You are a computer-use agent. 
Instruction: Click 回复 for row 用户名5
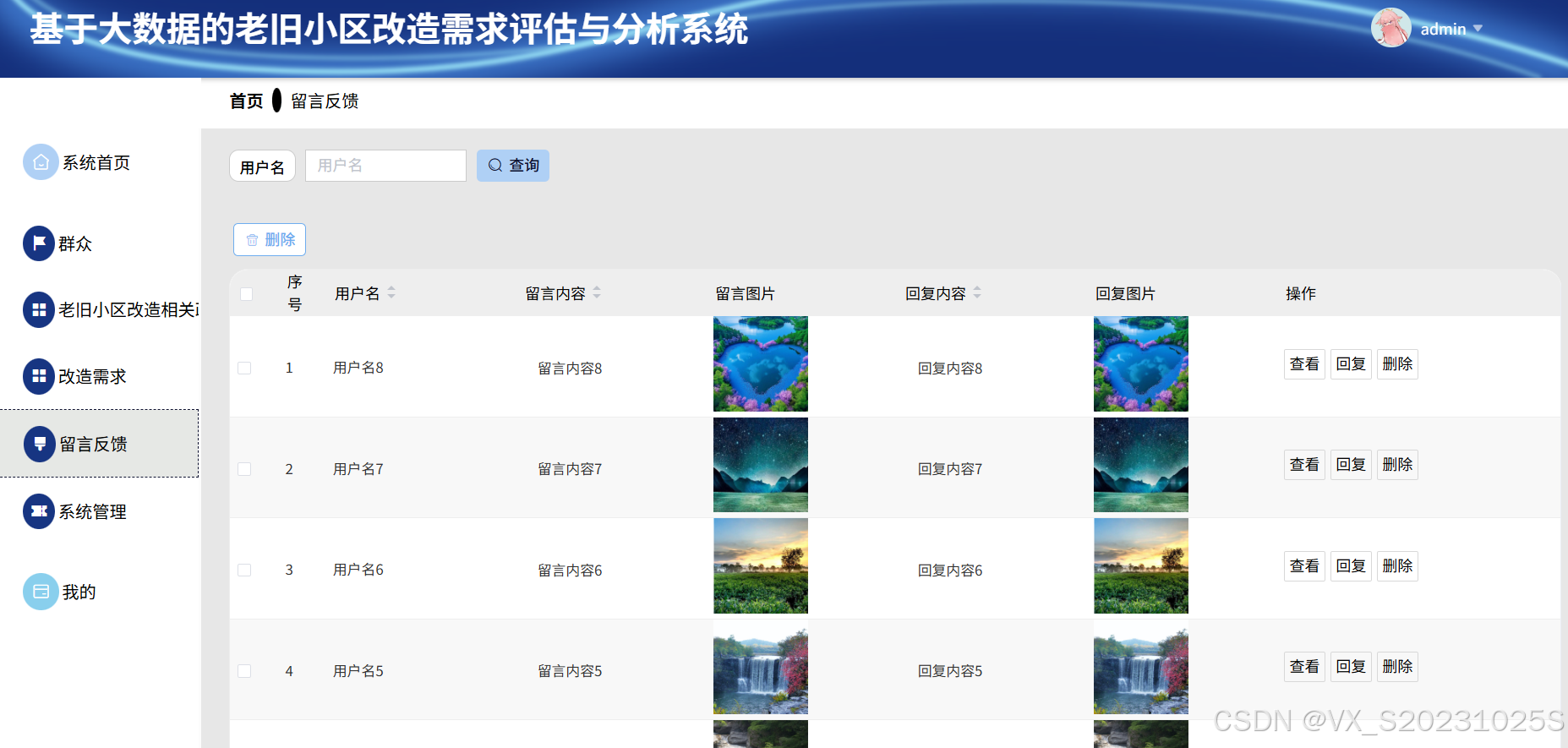(1351, 667)
